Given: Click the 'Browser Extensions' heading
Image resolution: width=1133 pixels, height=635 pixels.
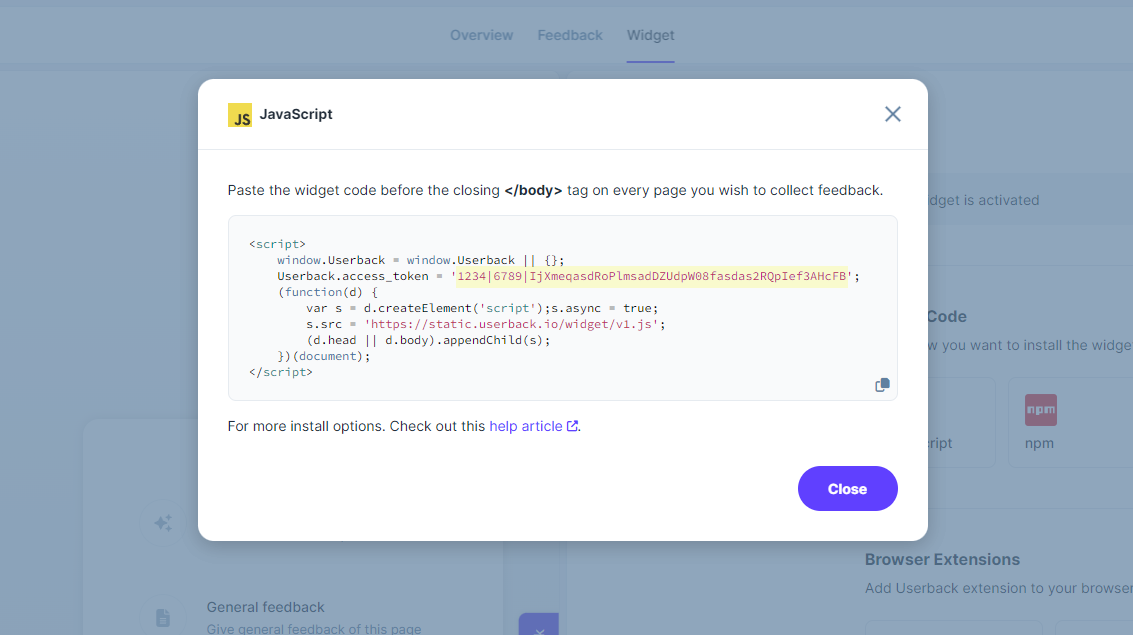Looking at the screenshot, I should coord(942,559).
